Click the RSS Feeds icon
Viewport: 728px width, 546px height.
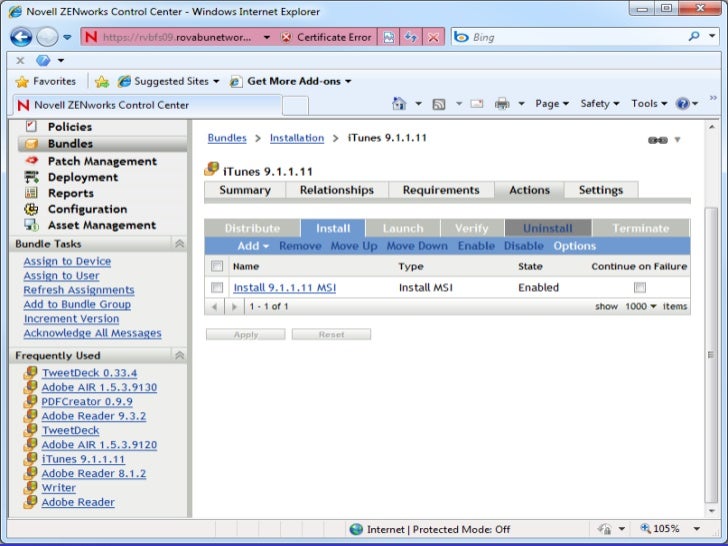pyautogui.click(x=439, y=104)
